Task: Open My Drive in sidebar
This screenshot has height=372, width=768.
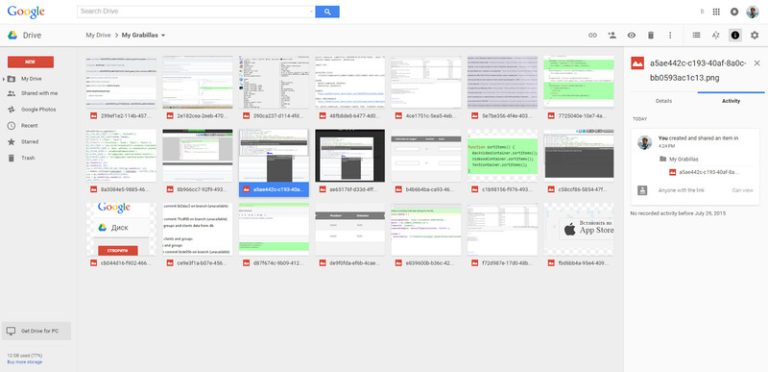Action: click(31, 79)
